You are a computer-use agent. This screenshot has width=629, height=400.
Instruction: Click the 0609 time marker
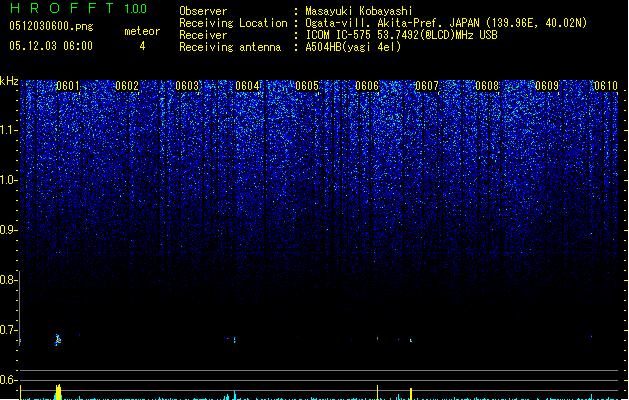pyautogui.click(x=547, y=86)
